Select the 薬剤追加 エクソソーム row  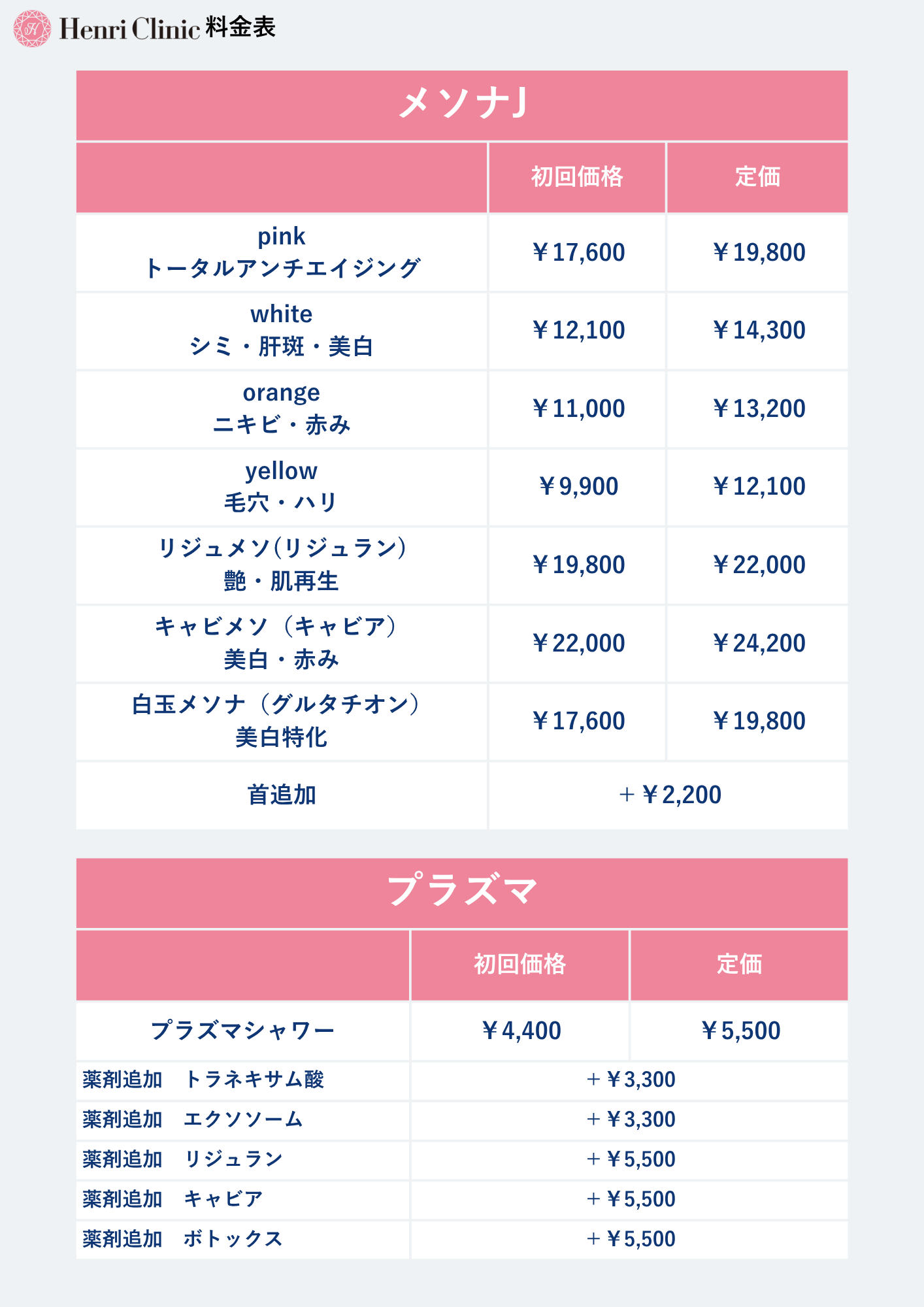(462, 1120)
